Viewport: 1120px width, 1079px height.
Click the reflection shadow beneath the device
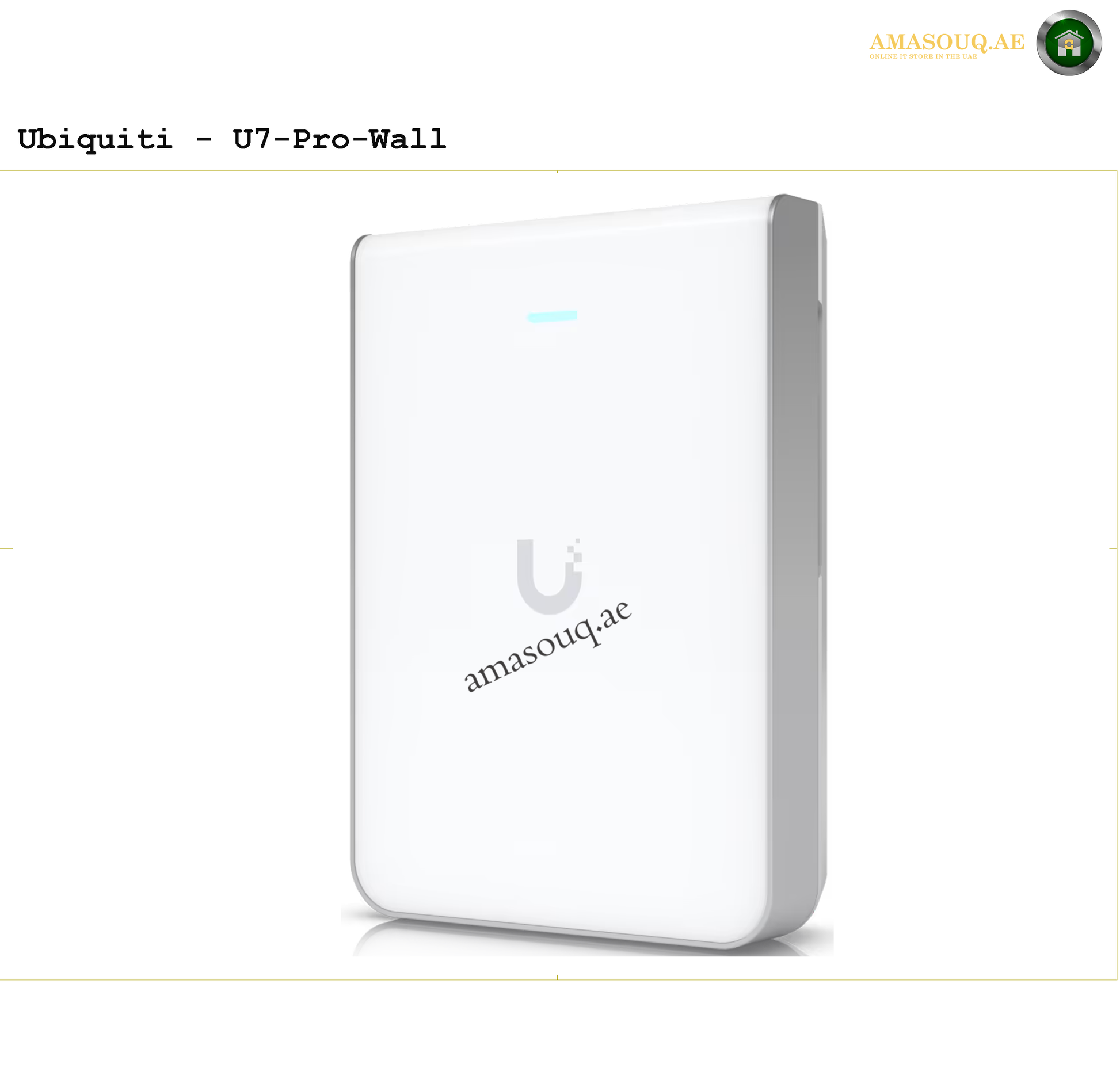587,944
